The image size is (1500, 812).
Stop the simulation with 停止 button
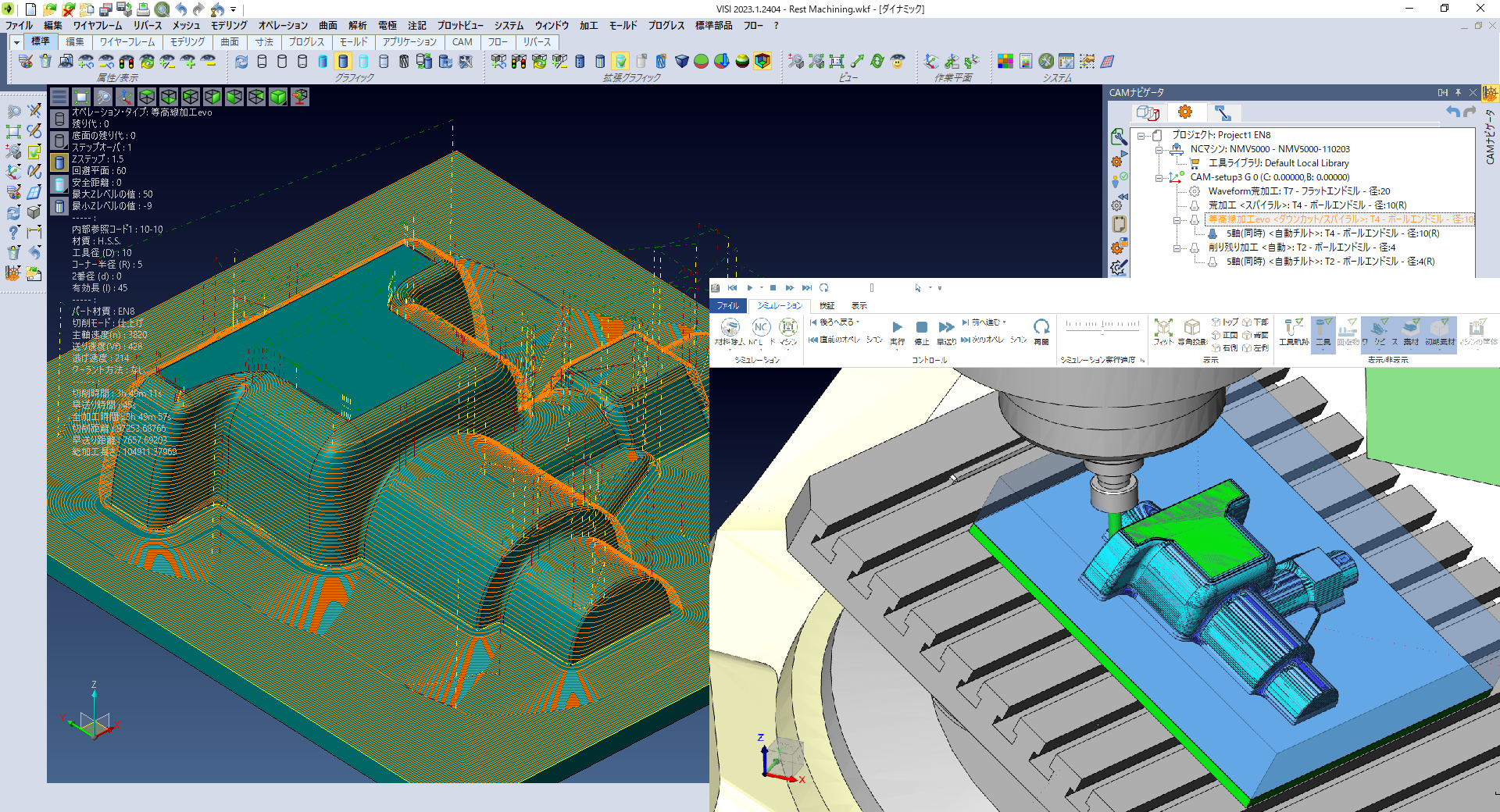(922, 332)
